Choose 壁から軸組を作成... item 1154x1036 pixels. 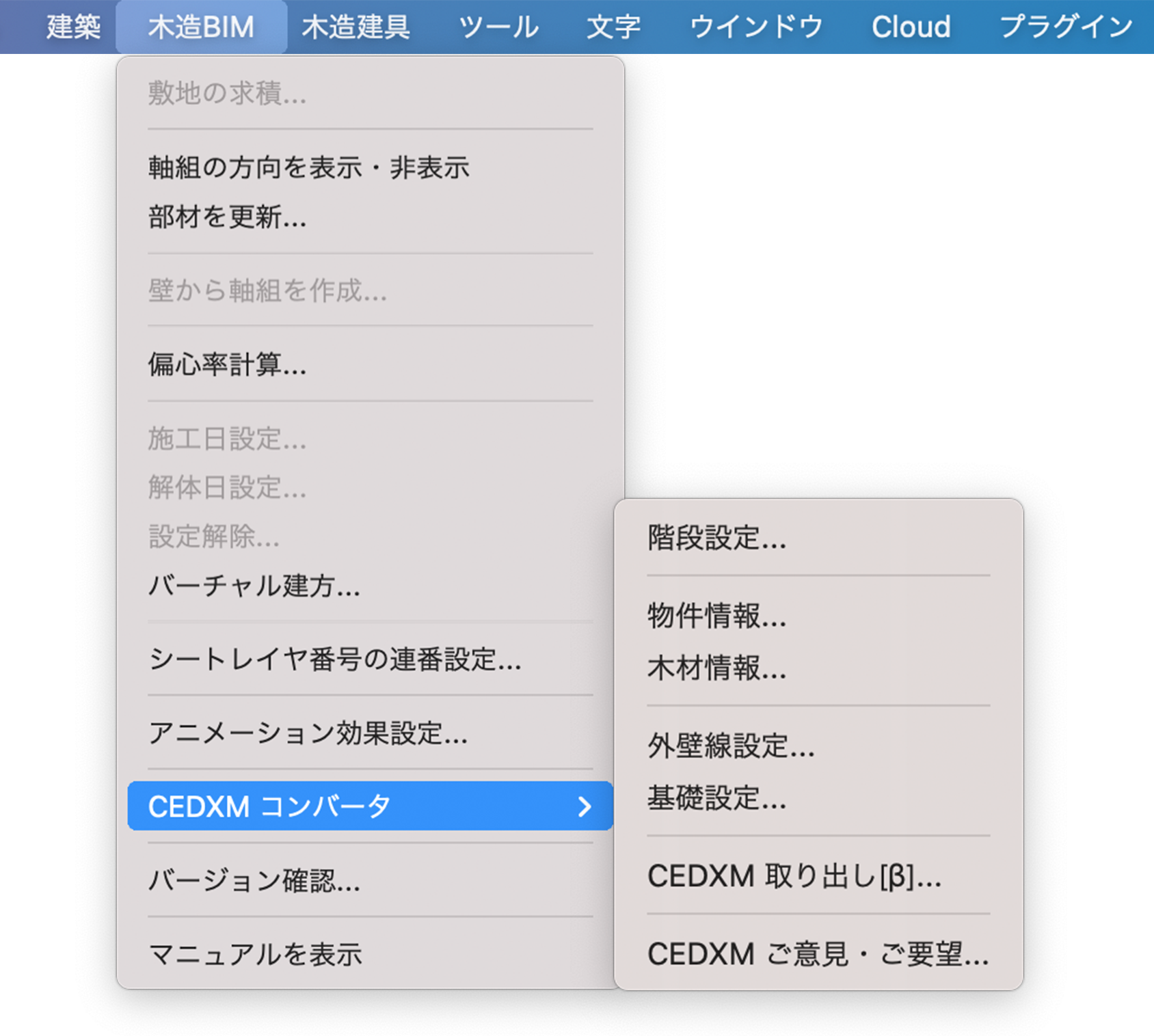click(370, 290)
